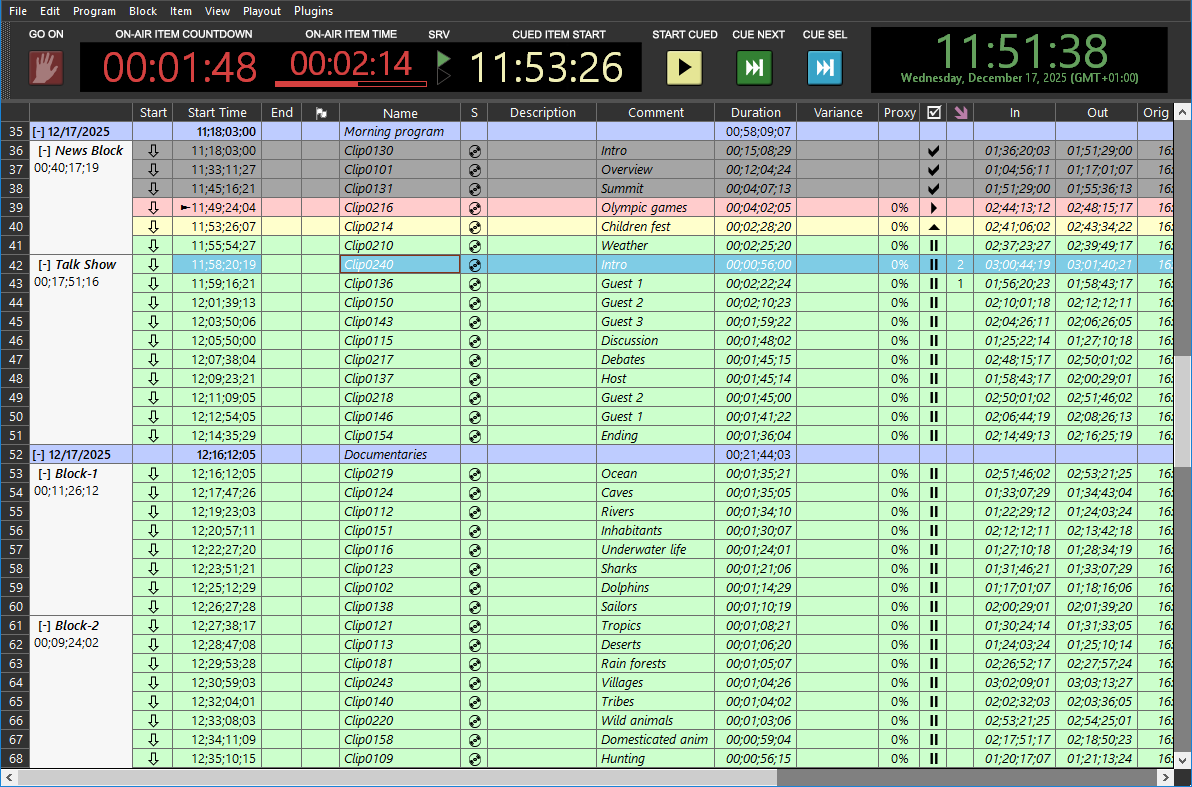Viewport: 1192px width, 787px height.
Task: Collapse the Talk Show block
Action: click(45, 265)
